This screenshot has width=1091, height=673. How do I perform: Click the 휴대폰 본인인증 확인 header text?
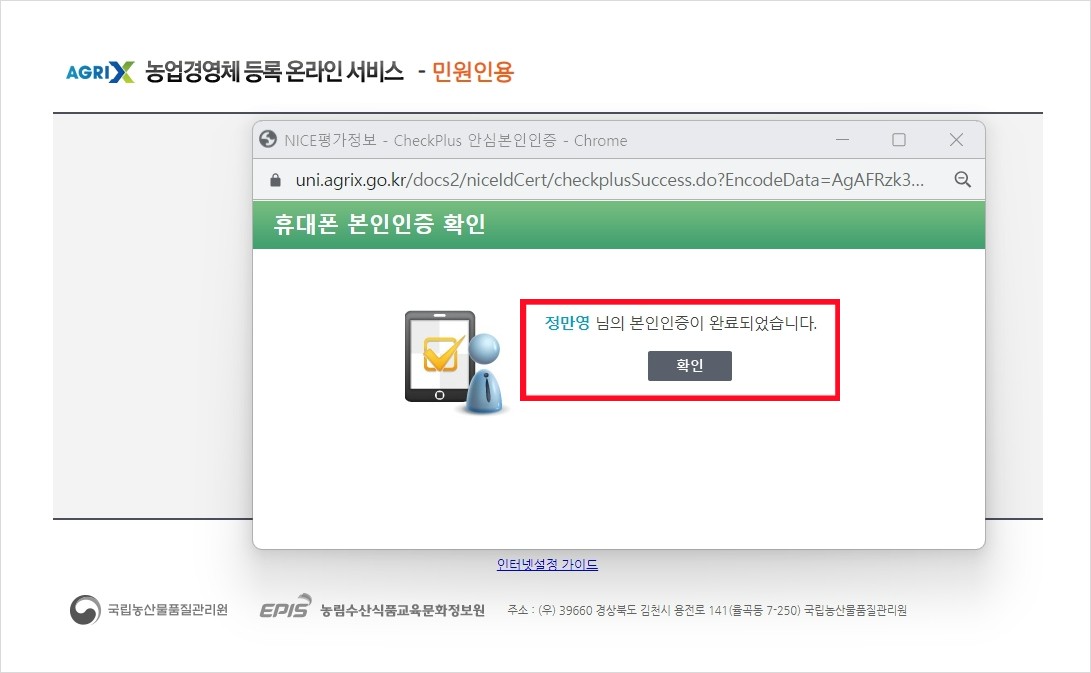coord(379,224)
